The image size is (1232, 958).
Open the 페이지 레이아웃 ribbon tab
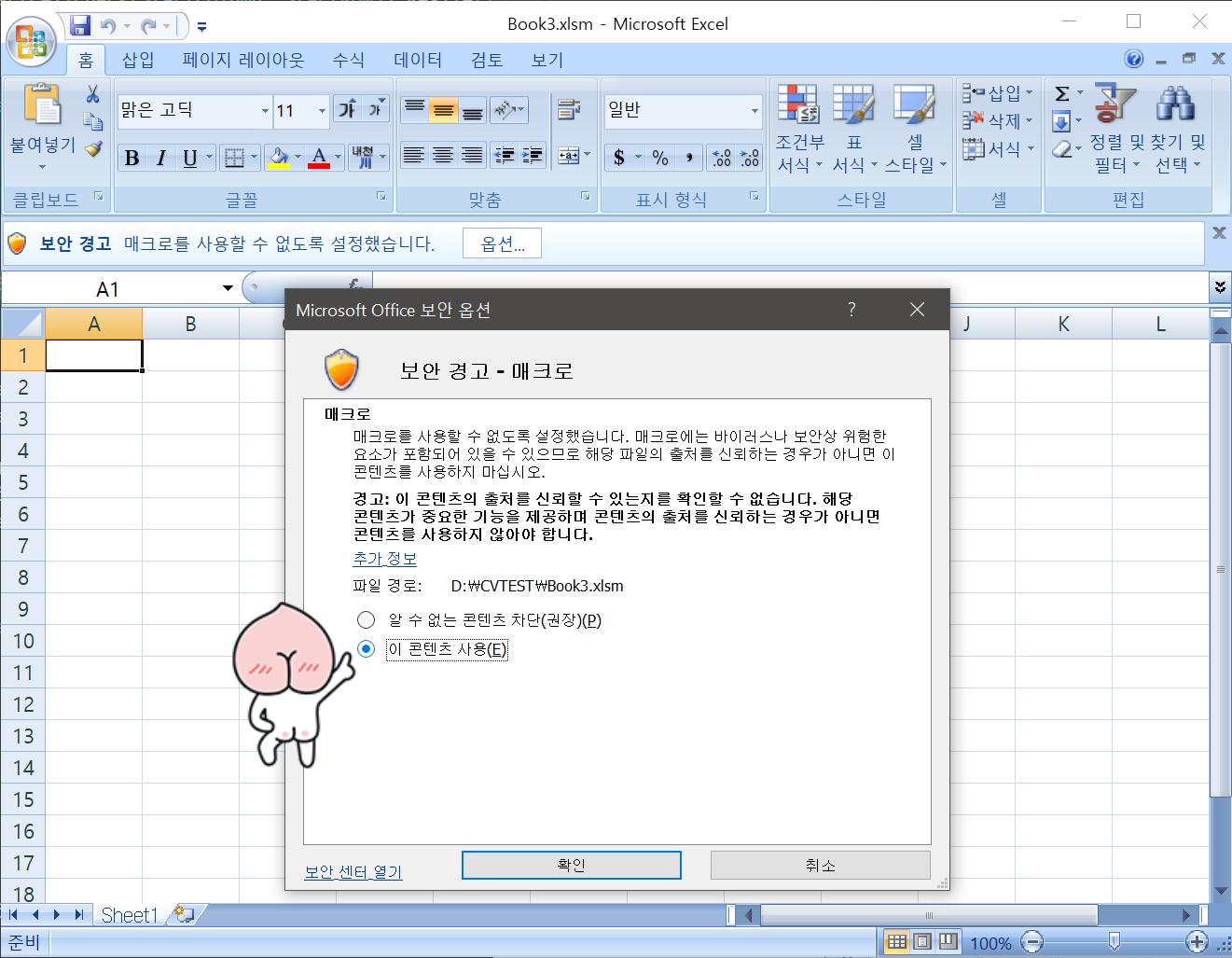[243, 61]
